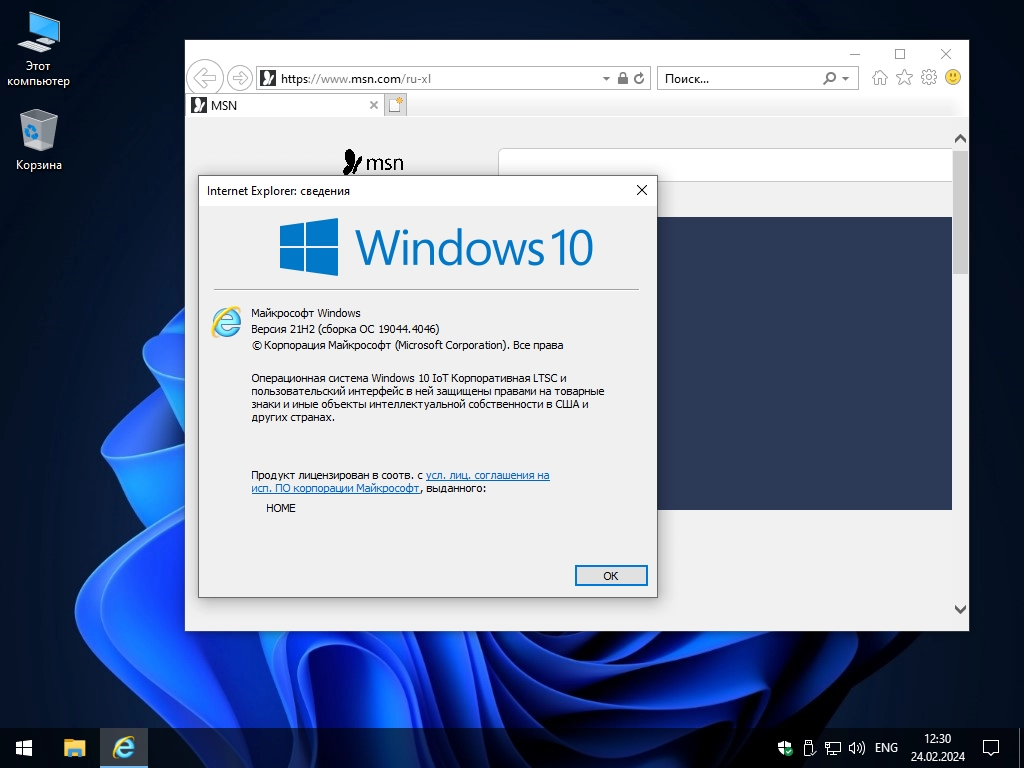The height and width of the screenshot is (768, 1024).
Task: Open a new tab in Internet Explorer
Action: (396, 105)
